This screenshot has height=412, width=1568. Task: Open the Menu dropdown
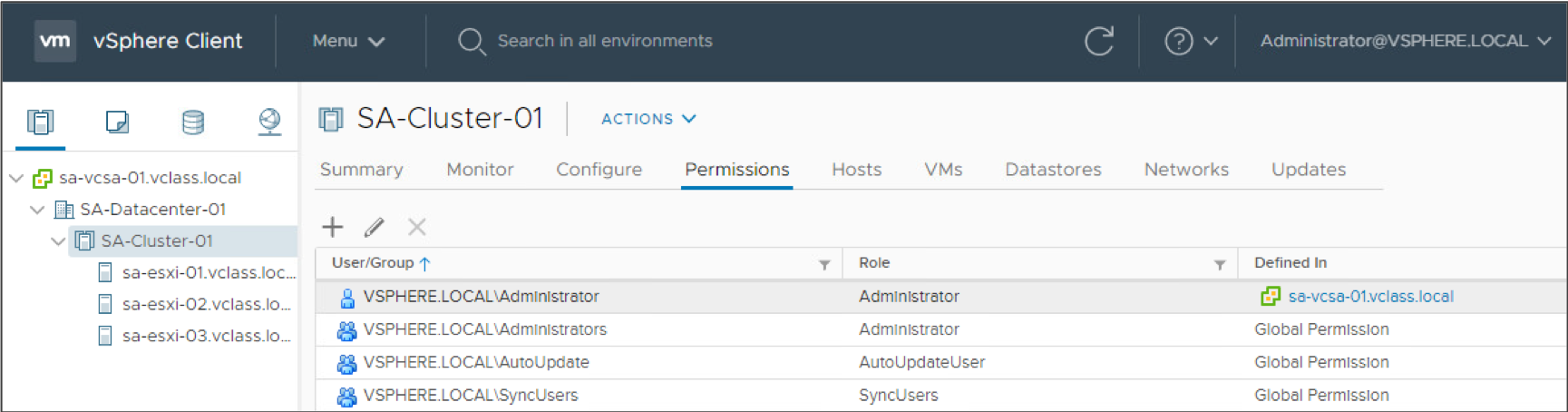pos(348,41)
